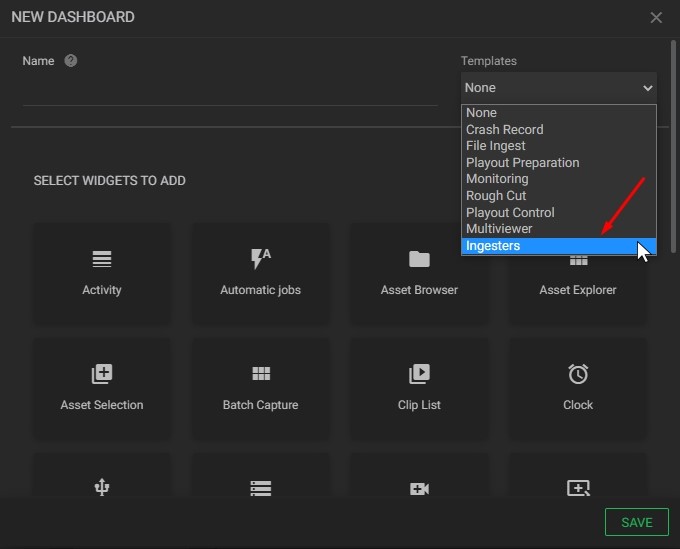680x549 pixels.
Task: Choose the Crash Record template
Action: click(504, 130)
